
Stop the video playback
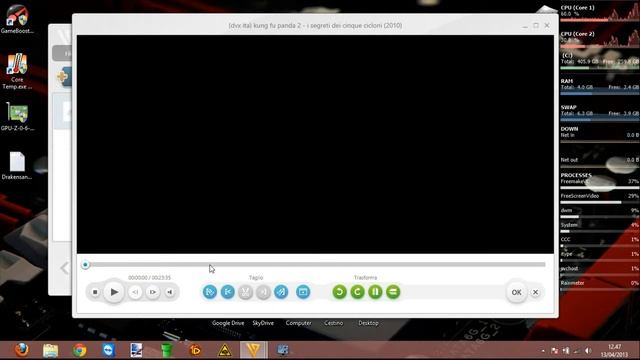coord(95,292)
